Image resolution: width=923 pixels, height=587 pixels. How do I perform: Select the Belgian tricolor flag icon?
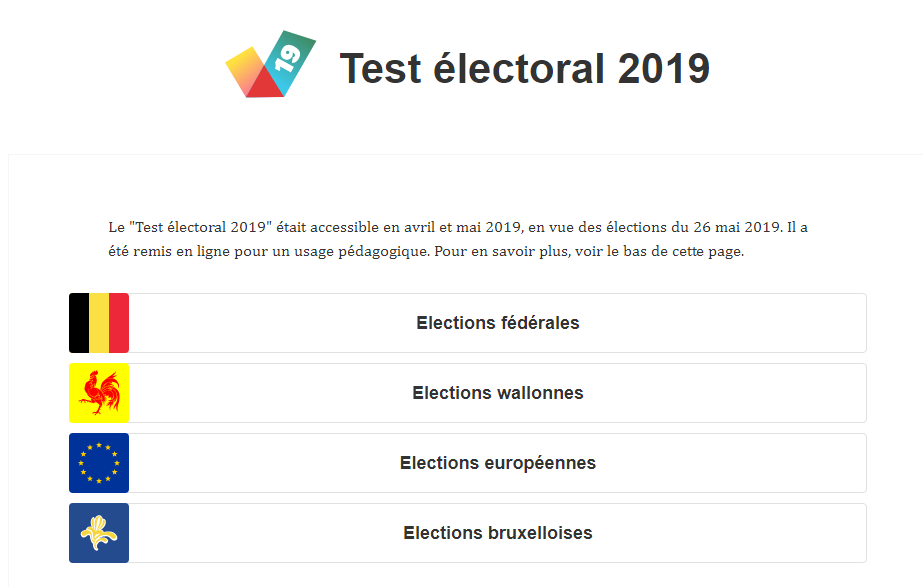(99, 323)
